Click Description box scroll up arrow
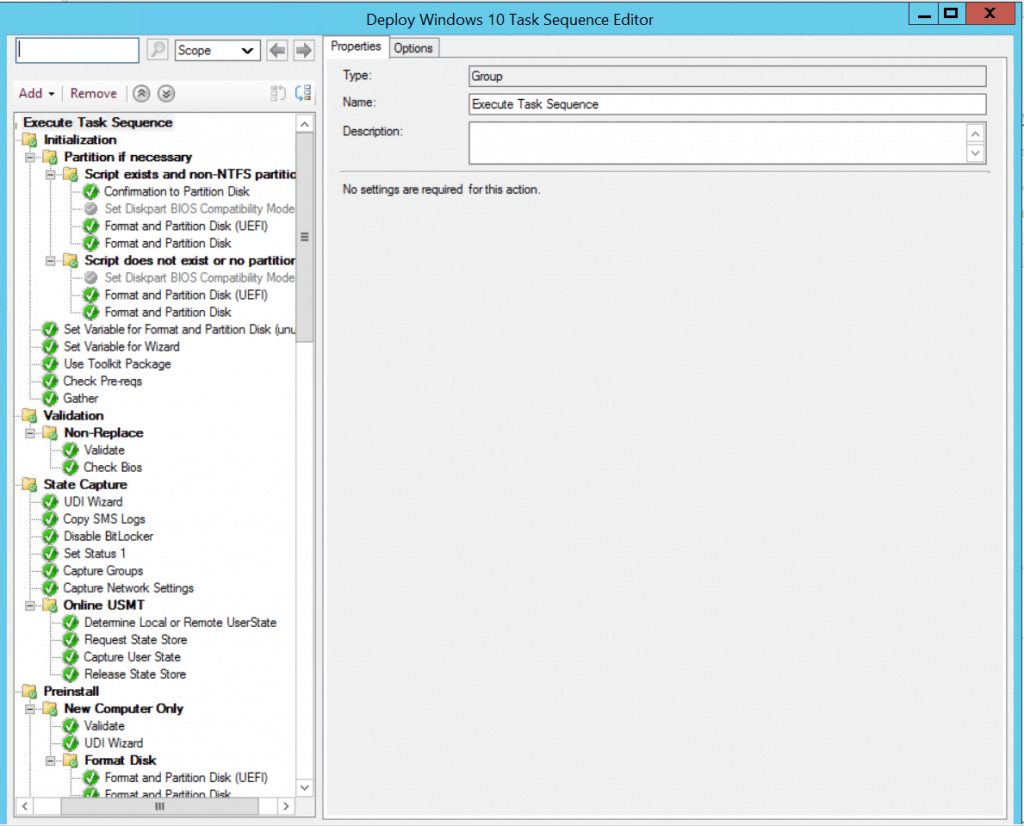The image size is (1024, 826). pos(975,134)
